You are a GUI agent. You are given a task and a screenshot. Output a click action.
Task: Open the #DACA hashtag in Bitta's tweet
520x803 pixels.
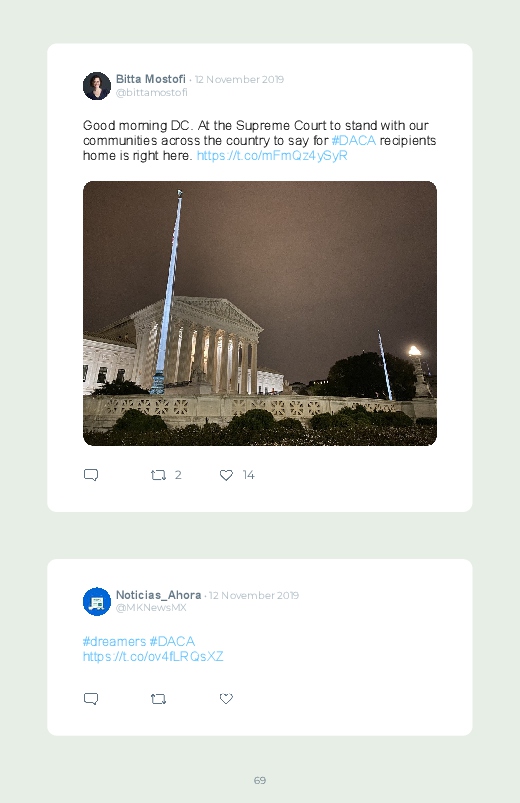click(353, 140)
